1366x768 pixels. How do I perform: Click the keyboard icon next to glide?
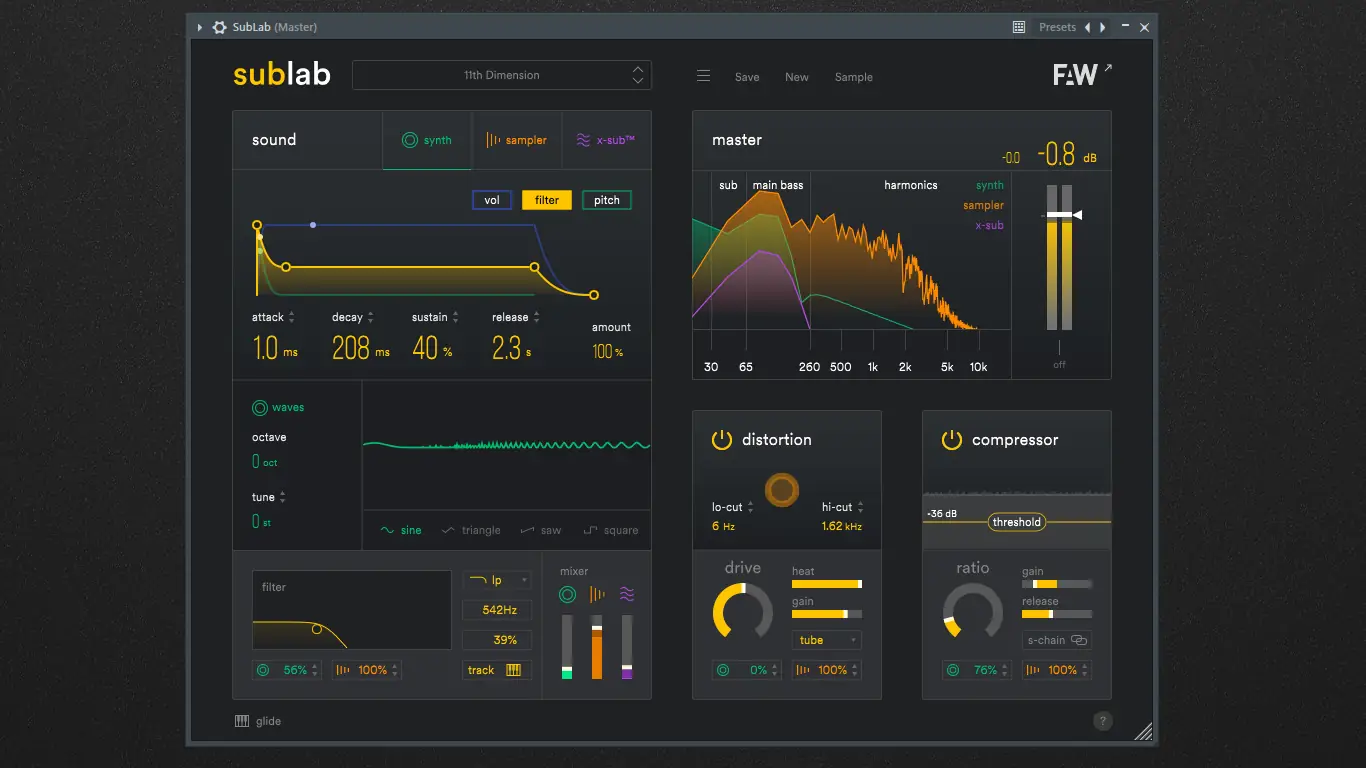pos(240,720)
